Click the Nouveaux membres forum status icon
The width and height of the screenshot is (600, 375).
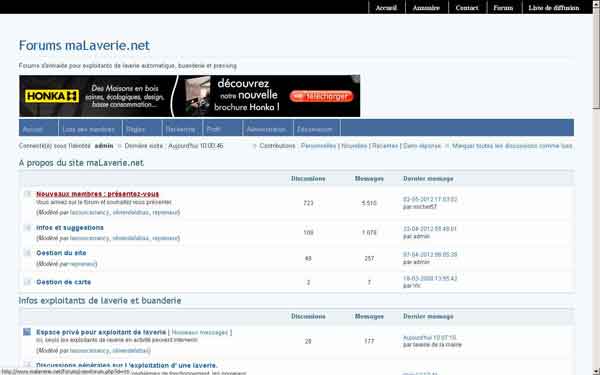(x=27, y=194)
